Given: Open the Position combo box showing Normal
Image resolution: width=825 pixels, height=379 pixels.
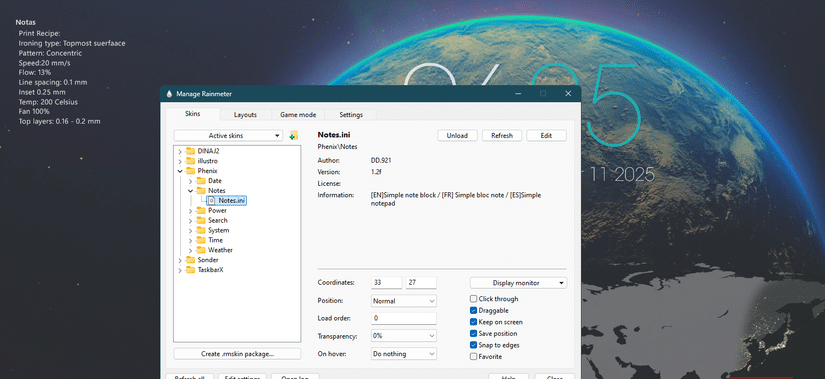Looking at the screenshot, I should click(404, 301).
